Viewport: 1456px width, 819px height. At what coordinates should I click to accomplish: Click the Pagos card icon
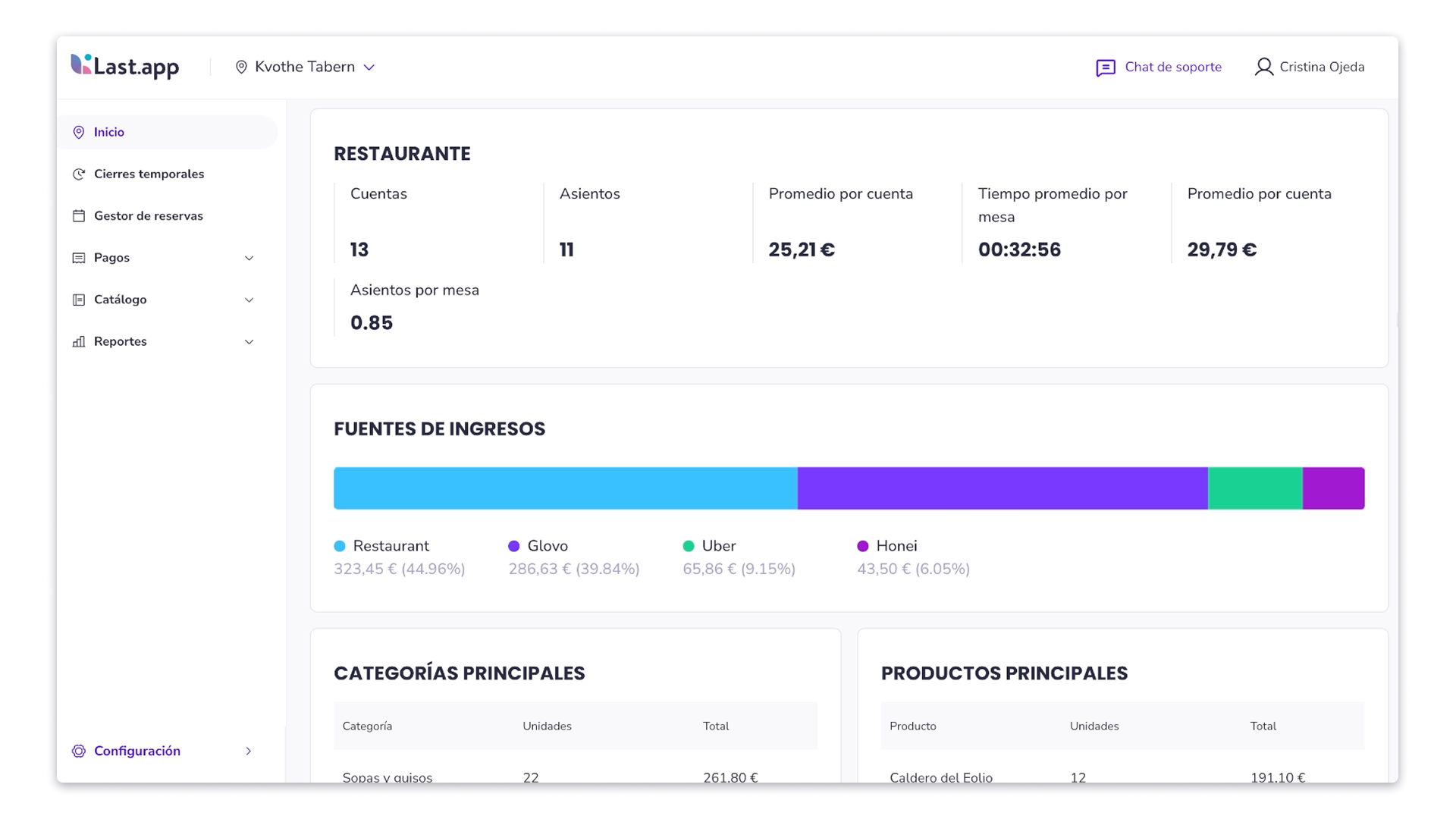pyautogui.click(x=79, y=259)
